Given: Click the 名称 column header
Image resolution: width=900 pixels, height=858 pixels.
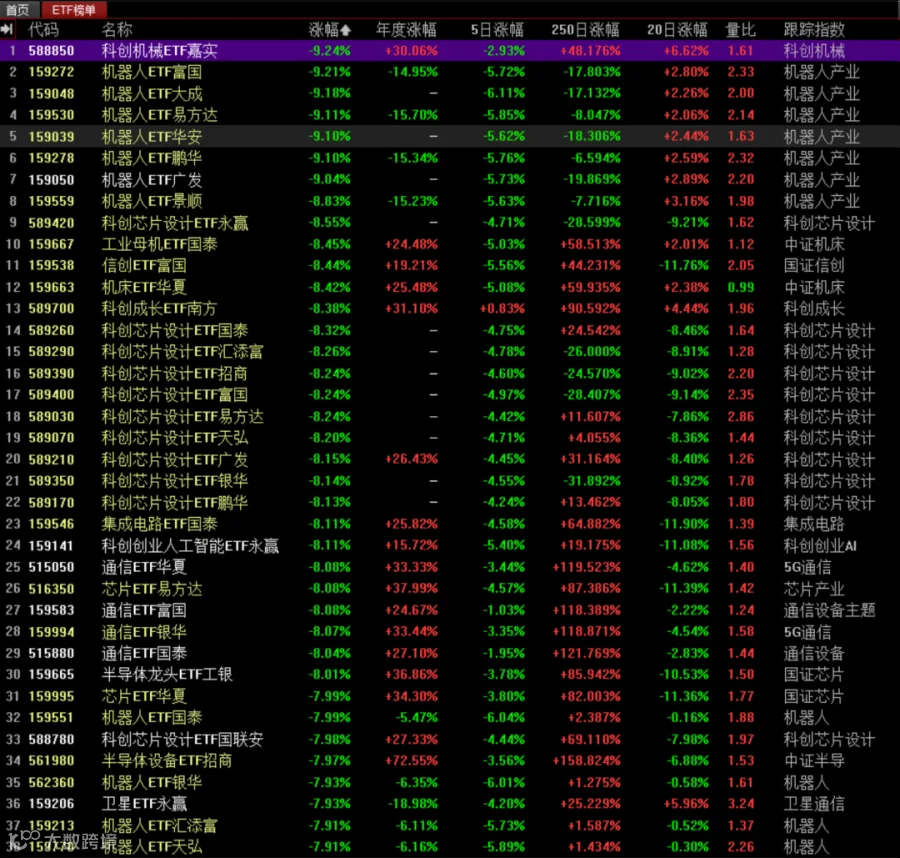Looking at the screenshot, I should pos(117,29).
